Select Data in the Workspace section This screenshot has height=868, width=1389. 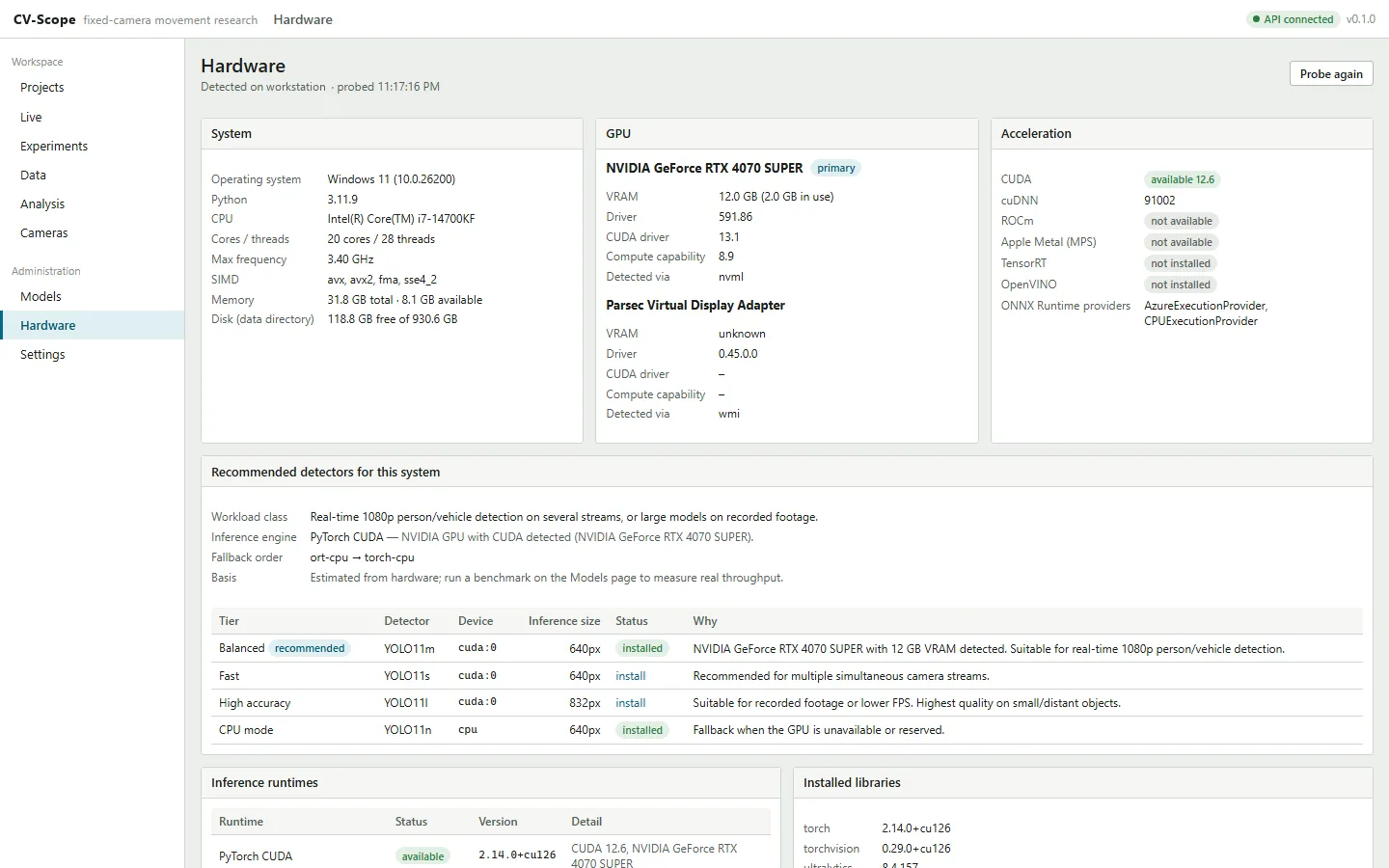pos(92,175)
